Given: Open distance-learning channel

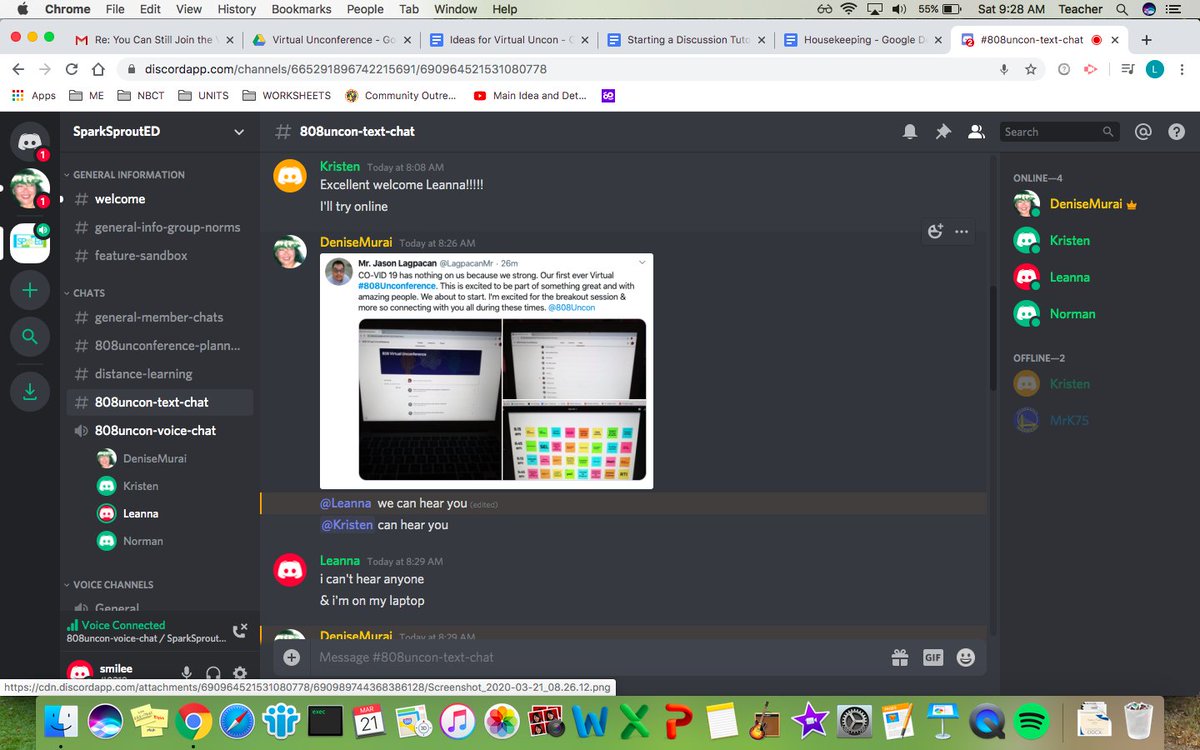Looking at the screenshot, I should [x=160, y=374].
